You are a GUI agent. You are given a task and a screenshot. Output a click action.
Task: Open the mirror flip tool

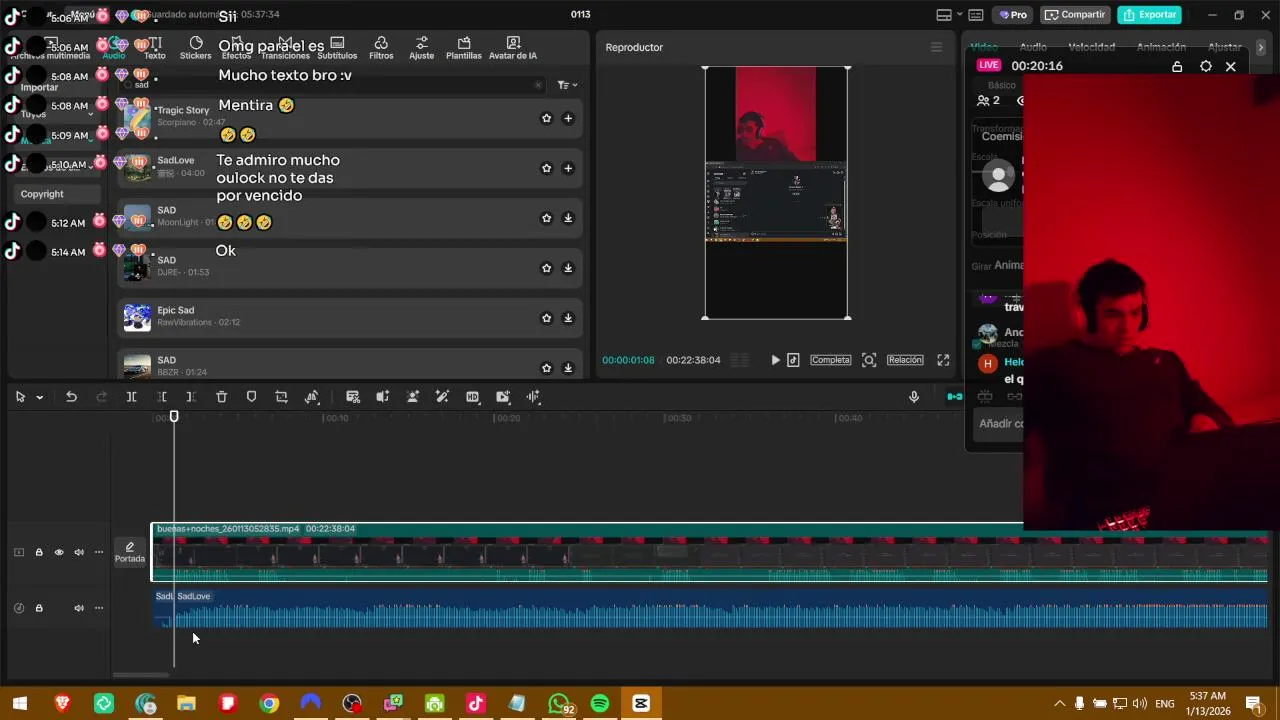[x=312, y=397]
